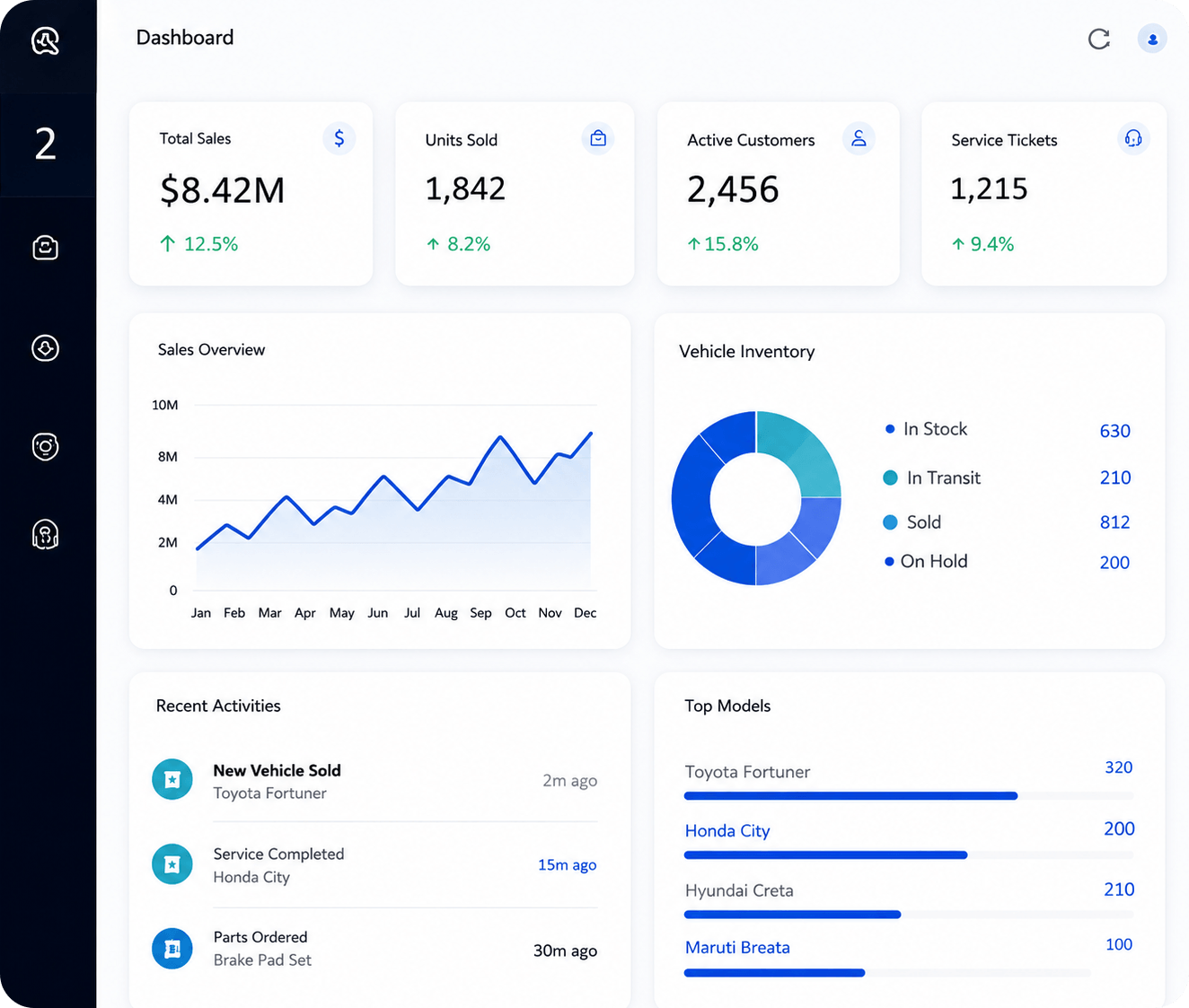Open the shopping bag sidebar icon
Image resolution: width=1189 pixels, height=1008 pixels.
46,247
